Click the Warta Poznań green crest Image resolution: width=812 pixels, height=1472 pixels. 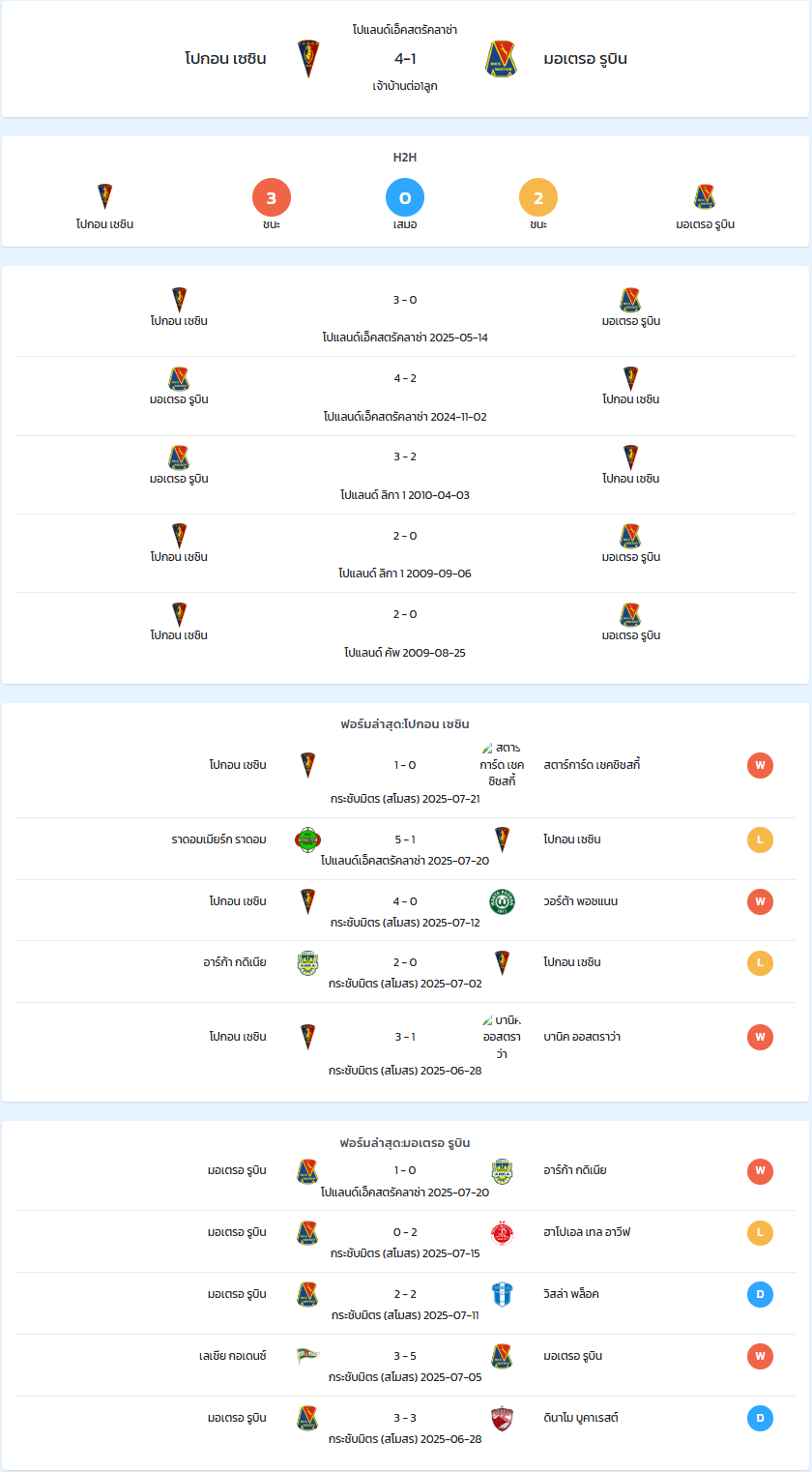[x=502, y=901]
